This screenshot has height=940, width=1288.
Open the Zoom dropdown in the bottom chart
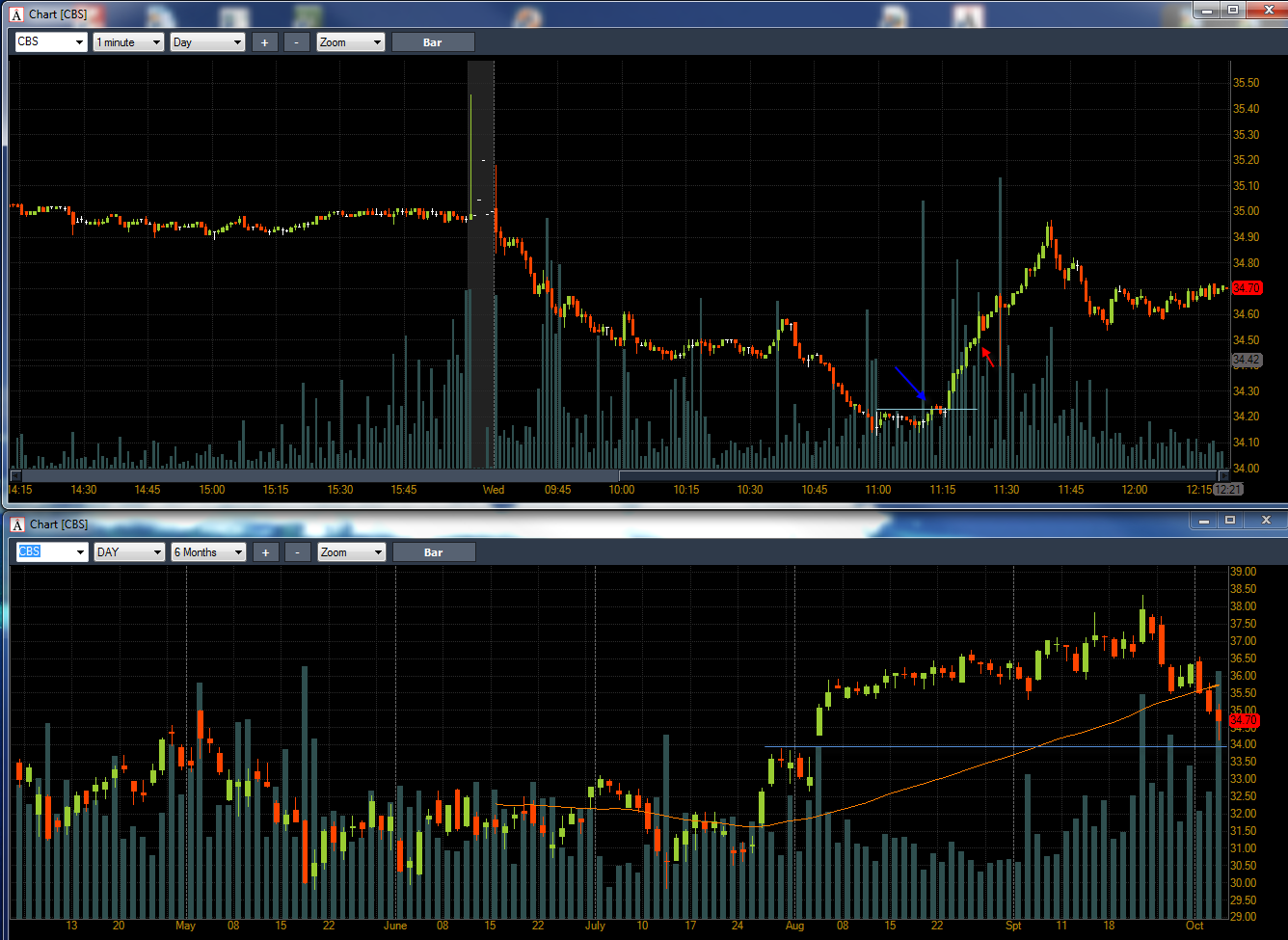(x=352, y=552)
